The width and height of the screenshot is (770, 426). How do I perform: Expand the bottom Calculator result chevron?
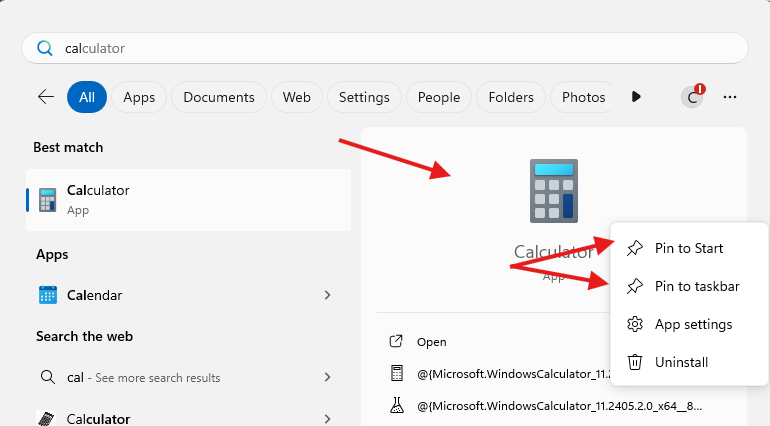[328, 419]
